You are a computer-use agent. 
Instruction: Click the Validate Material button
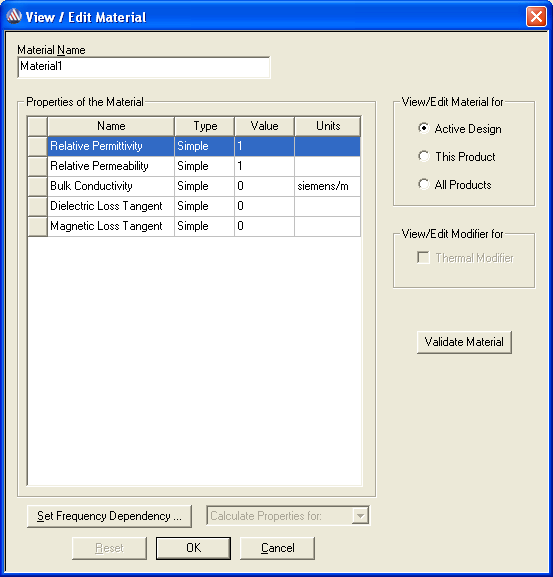(x=464, y=342)
